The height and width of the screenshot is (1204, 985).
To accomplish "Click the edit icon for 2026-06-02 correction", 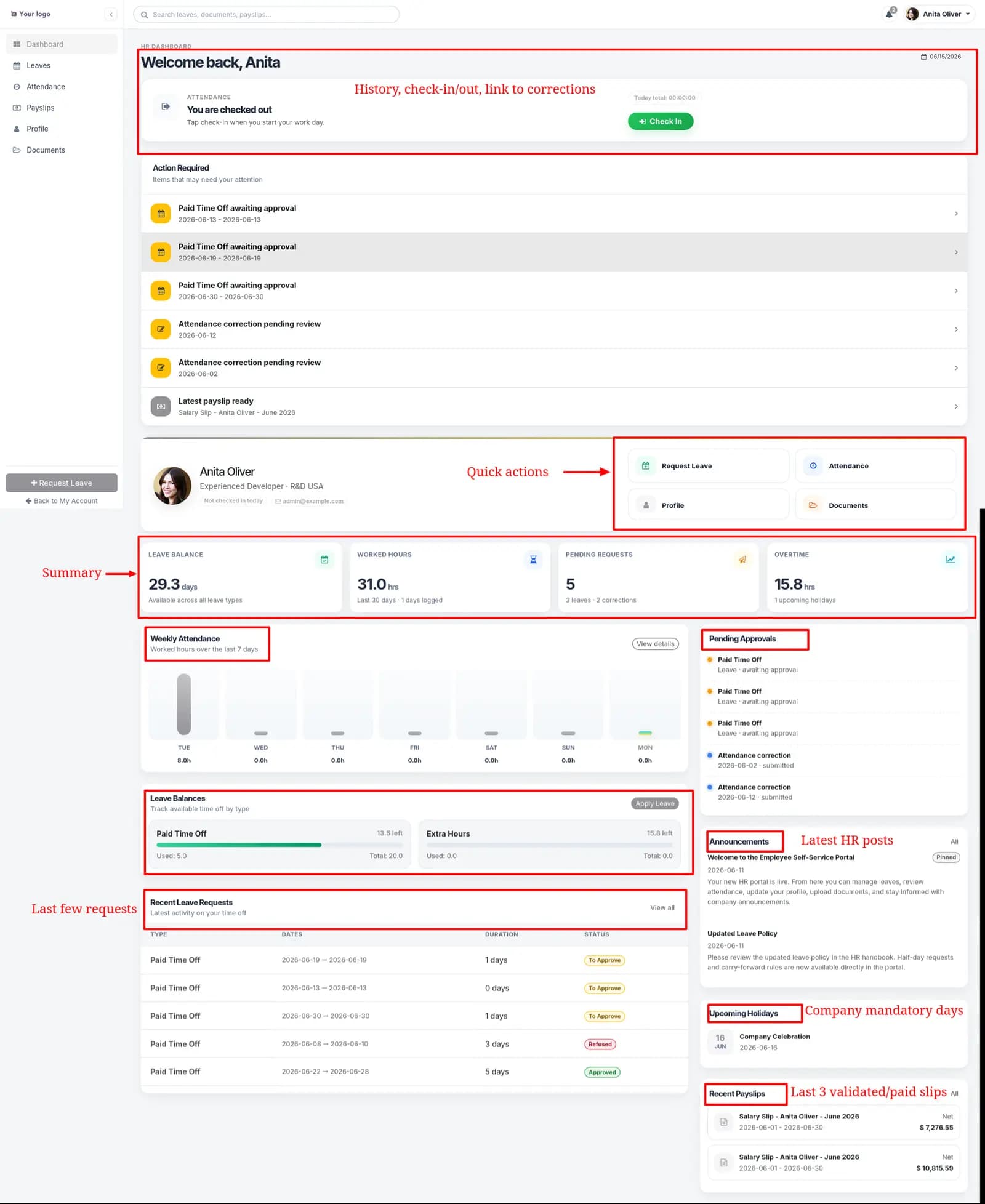I will [x=161, y=368].
